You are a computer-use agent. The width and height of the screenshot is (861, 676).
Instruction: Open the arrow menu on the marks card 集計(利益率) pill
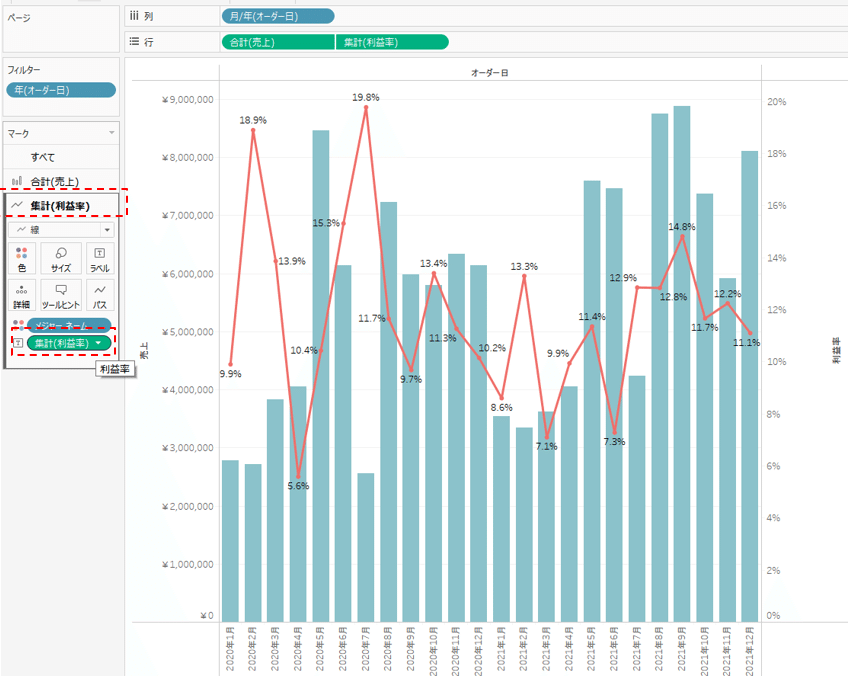tap(99, 343)
